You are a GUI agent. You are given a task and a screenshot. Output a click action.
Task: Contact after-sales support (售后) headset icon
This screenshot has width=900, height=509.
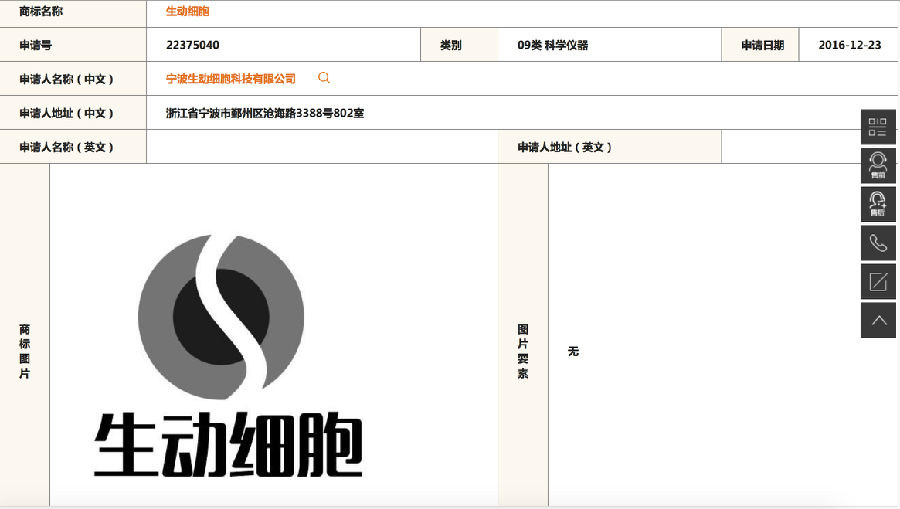(878, 204)
